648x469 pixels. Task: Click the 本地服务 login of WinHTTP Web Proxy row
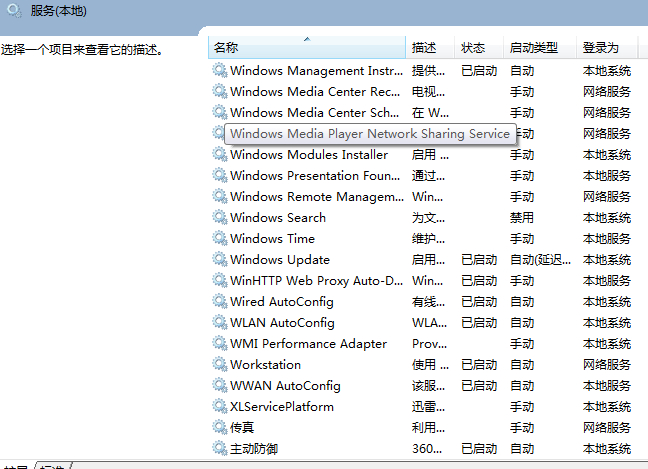point(607,281)
